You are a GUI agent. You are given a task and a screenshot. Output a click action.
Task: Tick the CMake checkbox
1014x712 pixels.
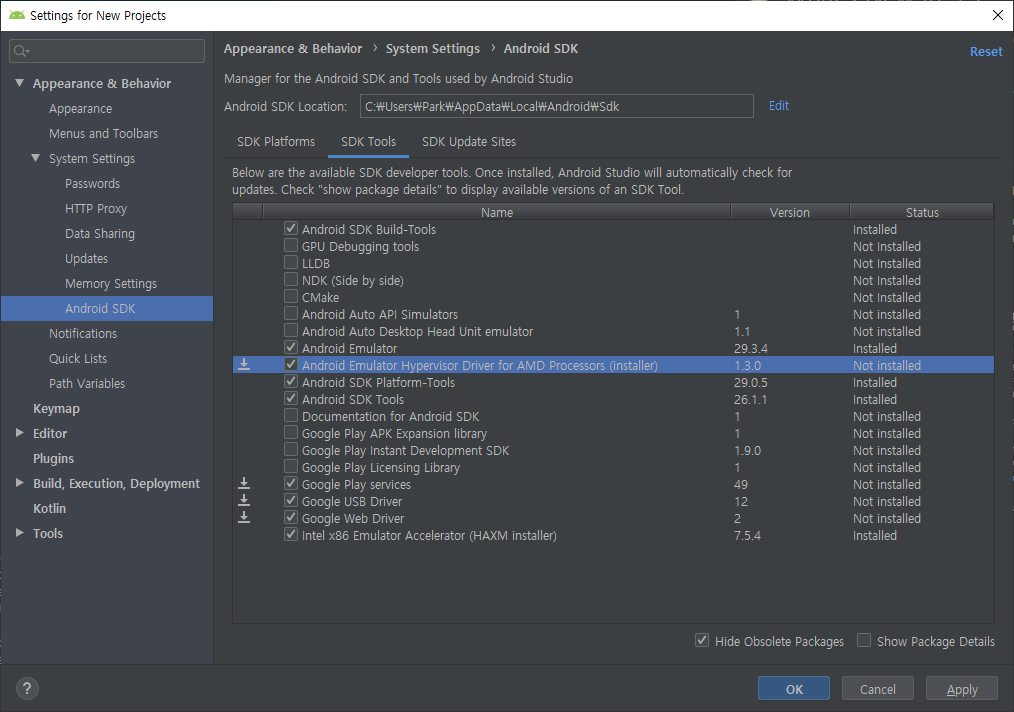[x=291, y=297]
